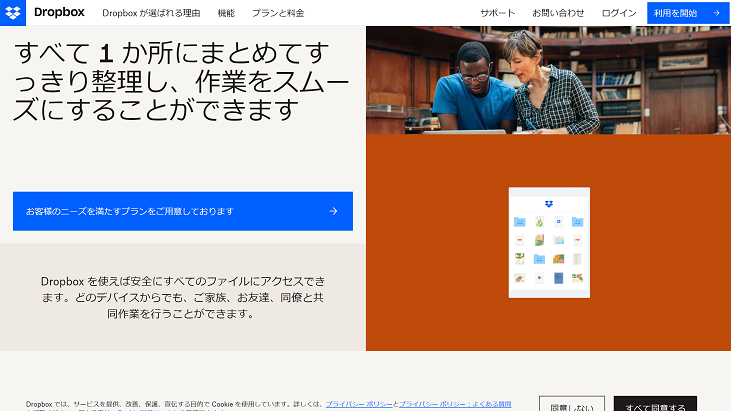731x411 pixels.
Task: Click the small Dropbox logo in the illustration
Action: [x=549, y=204]
